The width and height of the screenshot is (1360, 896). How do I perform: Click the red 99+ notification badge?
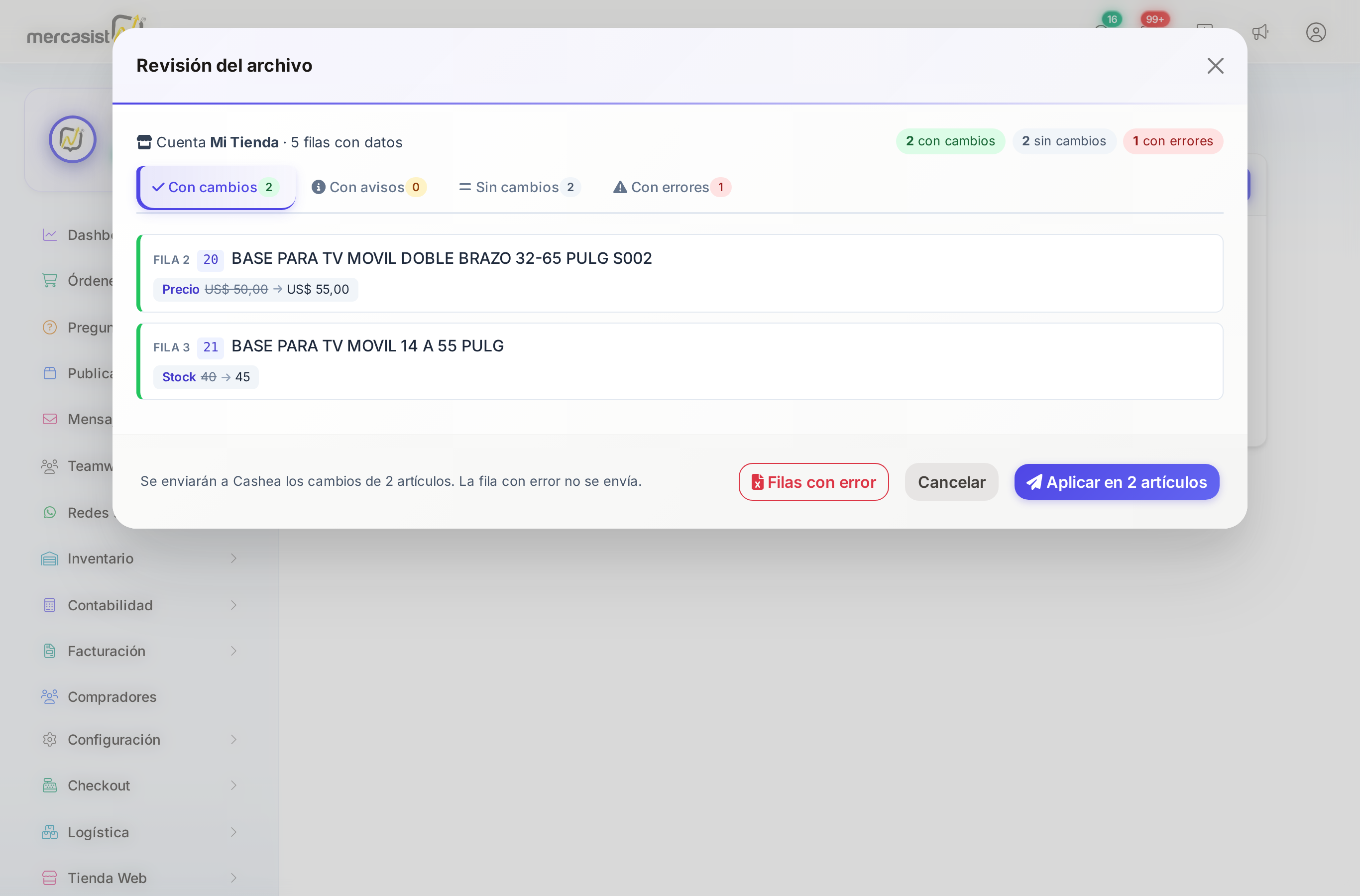pyautogui.click(x=1155, y=19)
